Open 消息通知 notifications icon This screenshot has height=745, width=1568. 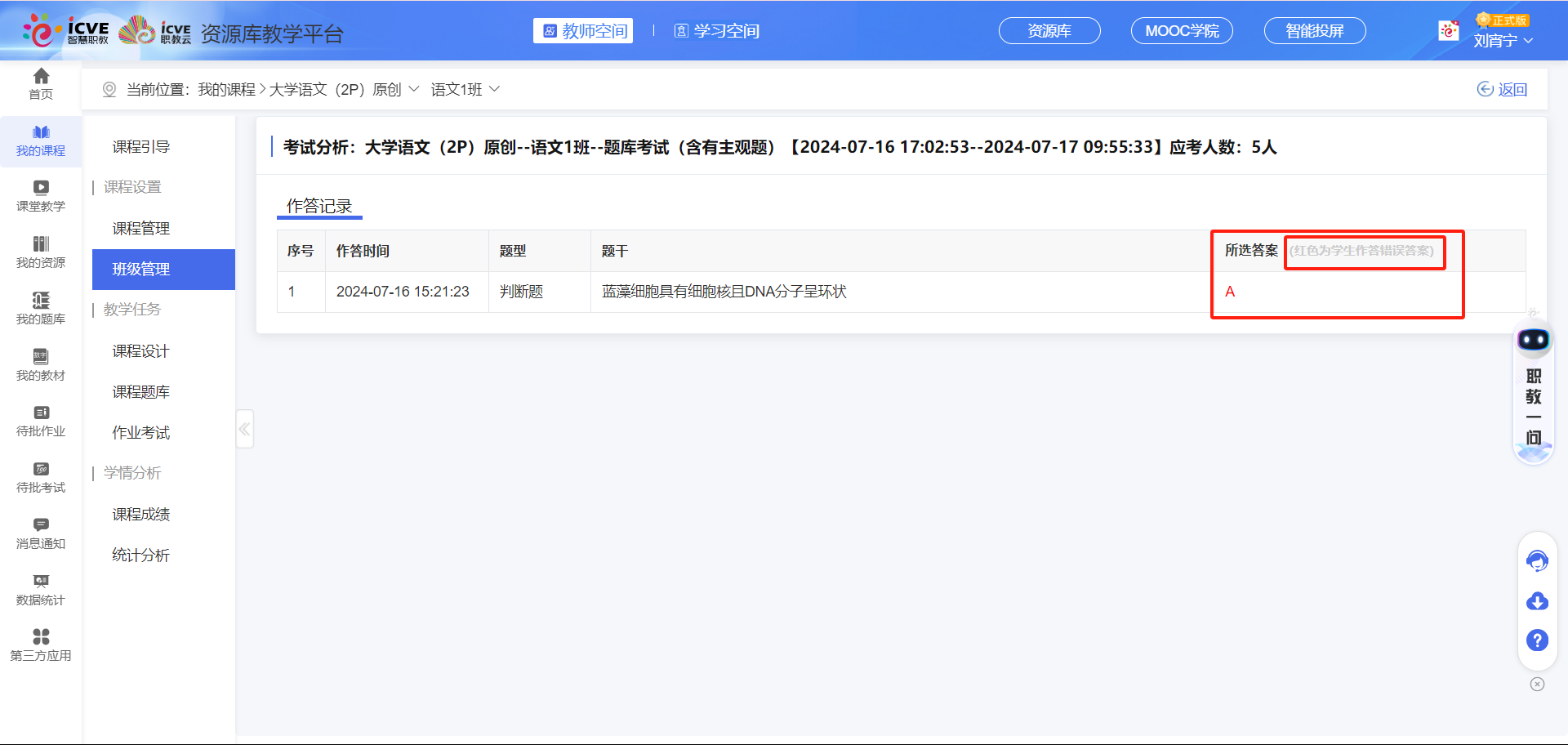pos(41,533)
